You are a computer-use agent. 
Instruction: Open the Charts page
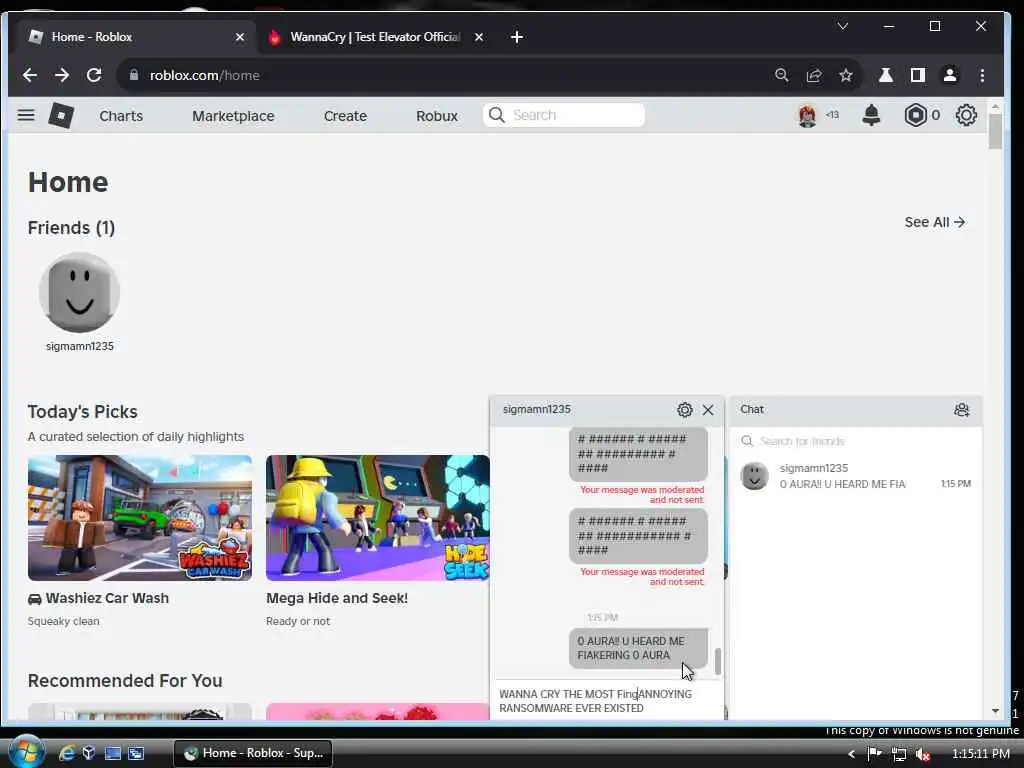pyautogui.click(x=121, y=116)
